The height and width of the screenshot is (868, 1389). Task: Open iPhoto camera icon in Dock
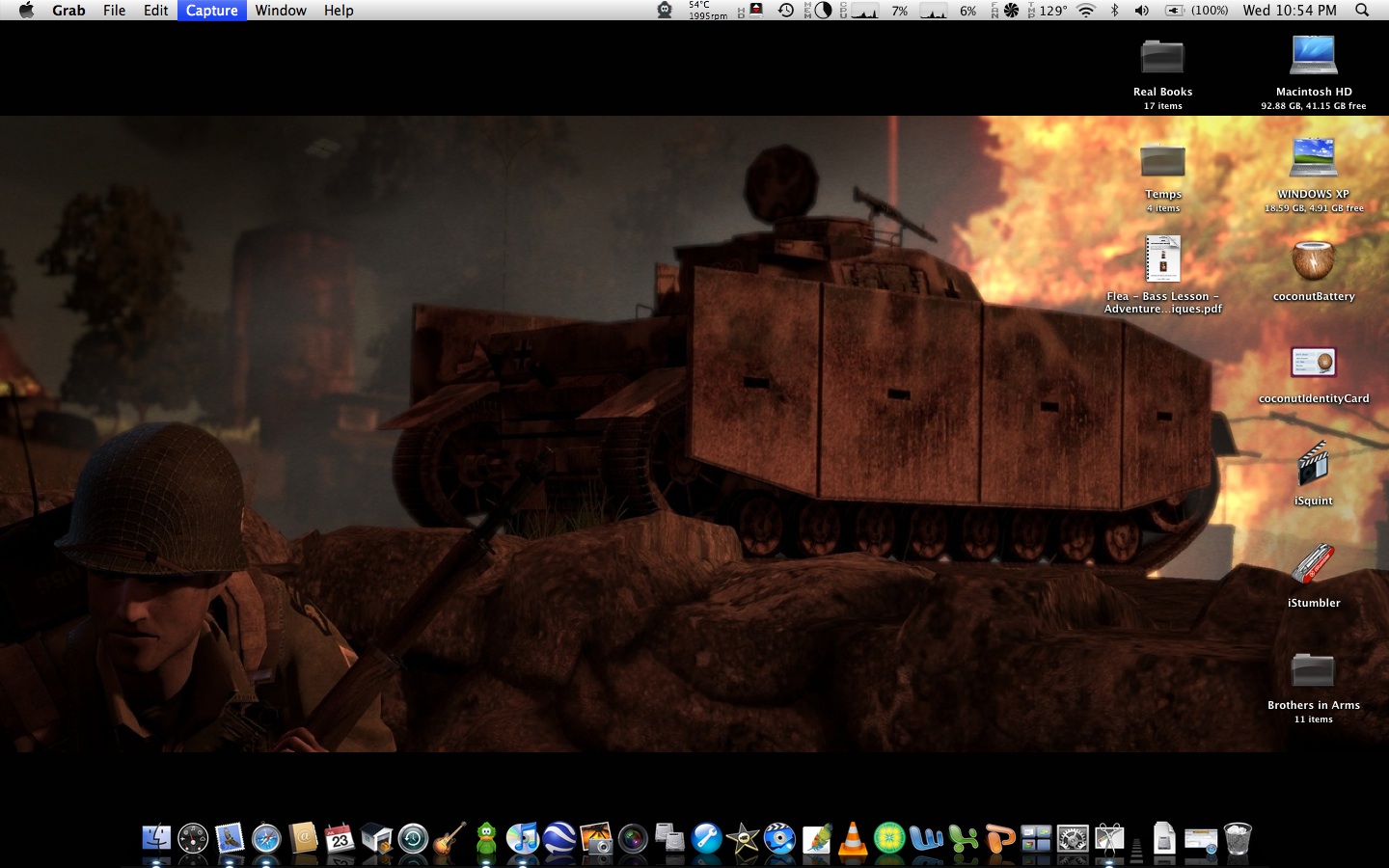point(596,839)
